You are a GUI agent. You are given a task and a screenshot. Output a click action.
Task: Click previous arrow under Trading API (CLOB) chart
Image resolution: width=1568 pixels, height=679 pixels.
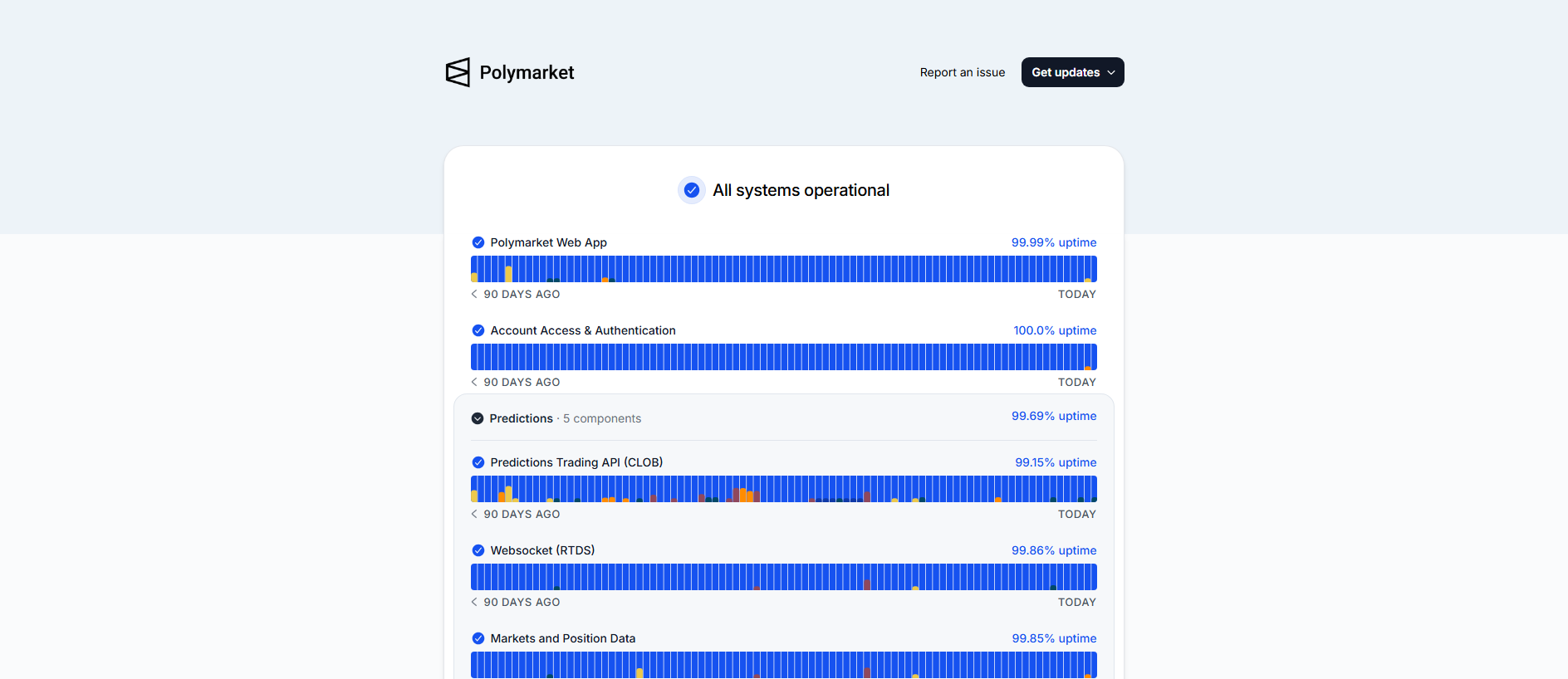coord(474,514)
